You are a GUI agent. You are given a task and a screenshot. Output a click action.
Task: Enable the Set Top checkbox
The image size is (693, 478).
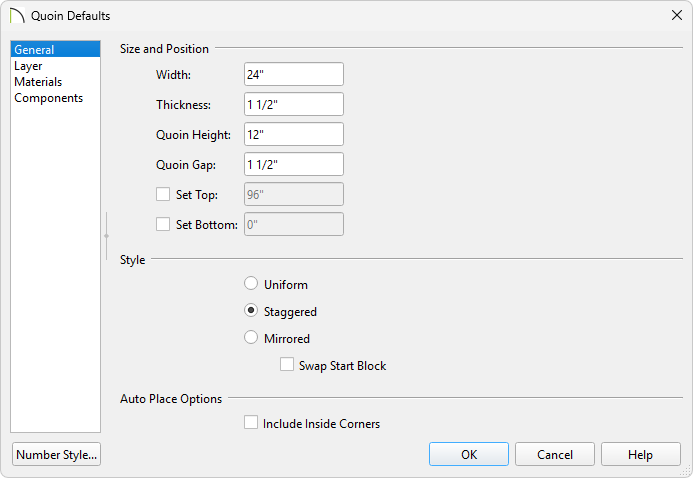pyautogui.click(x=163, y=194)
